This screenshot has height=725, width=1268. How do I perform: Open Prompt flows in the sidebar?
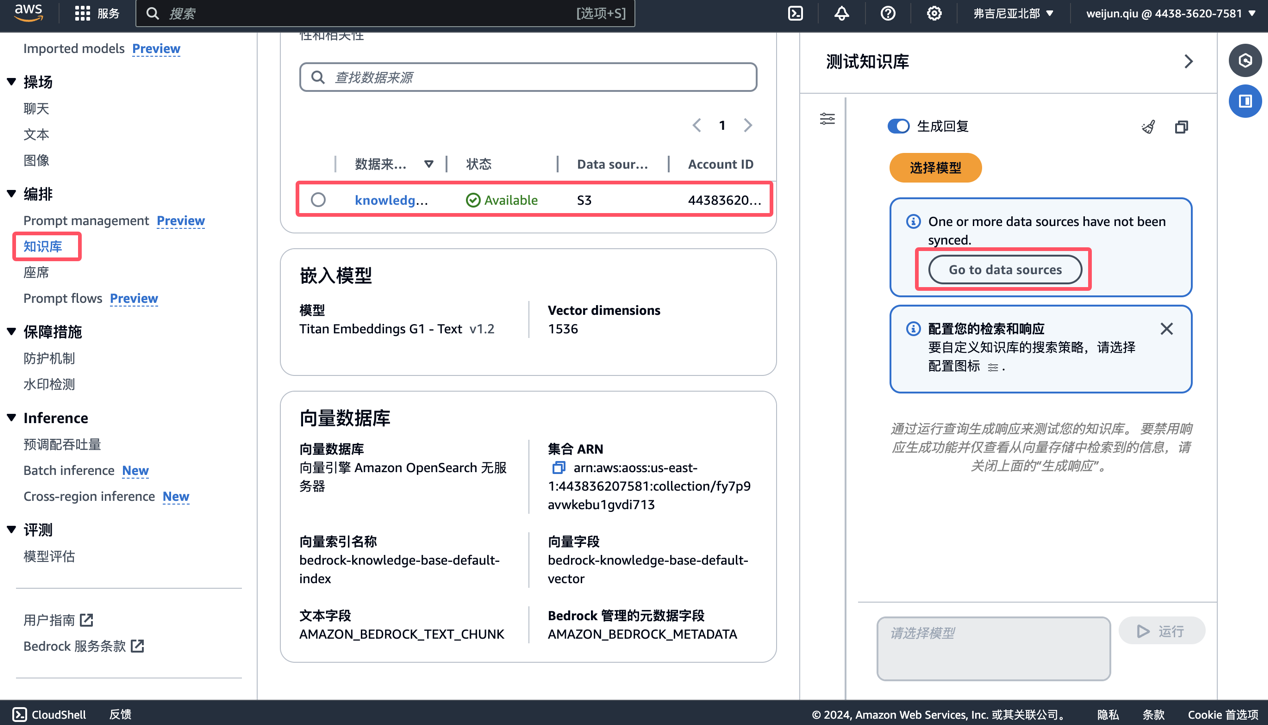[63, 298]
